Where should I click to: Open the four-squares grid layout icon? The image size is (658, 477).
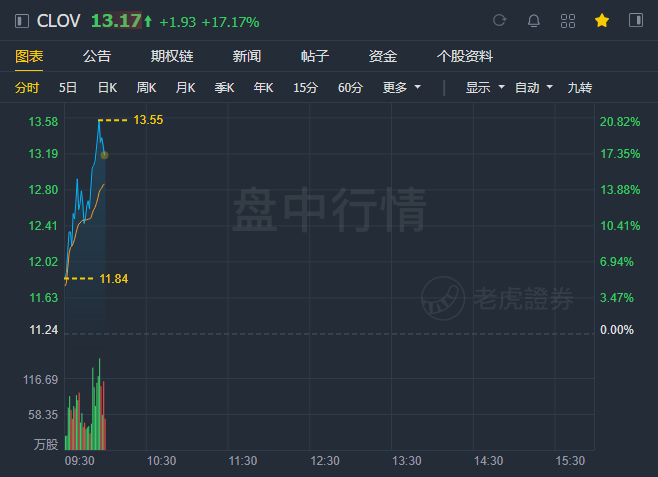(x=568, y=21)
